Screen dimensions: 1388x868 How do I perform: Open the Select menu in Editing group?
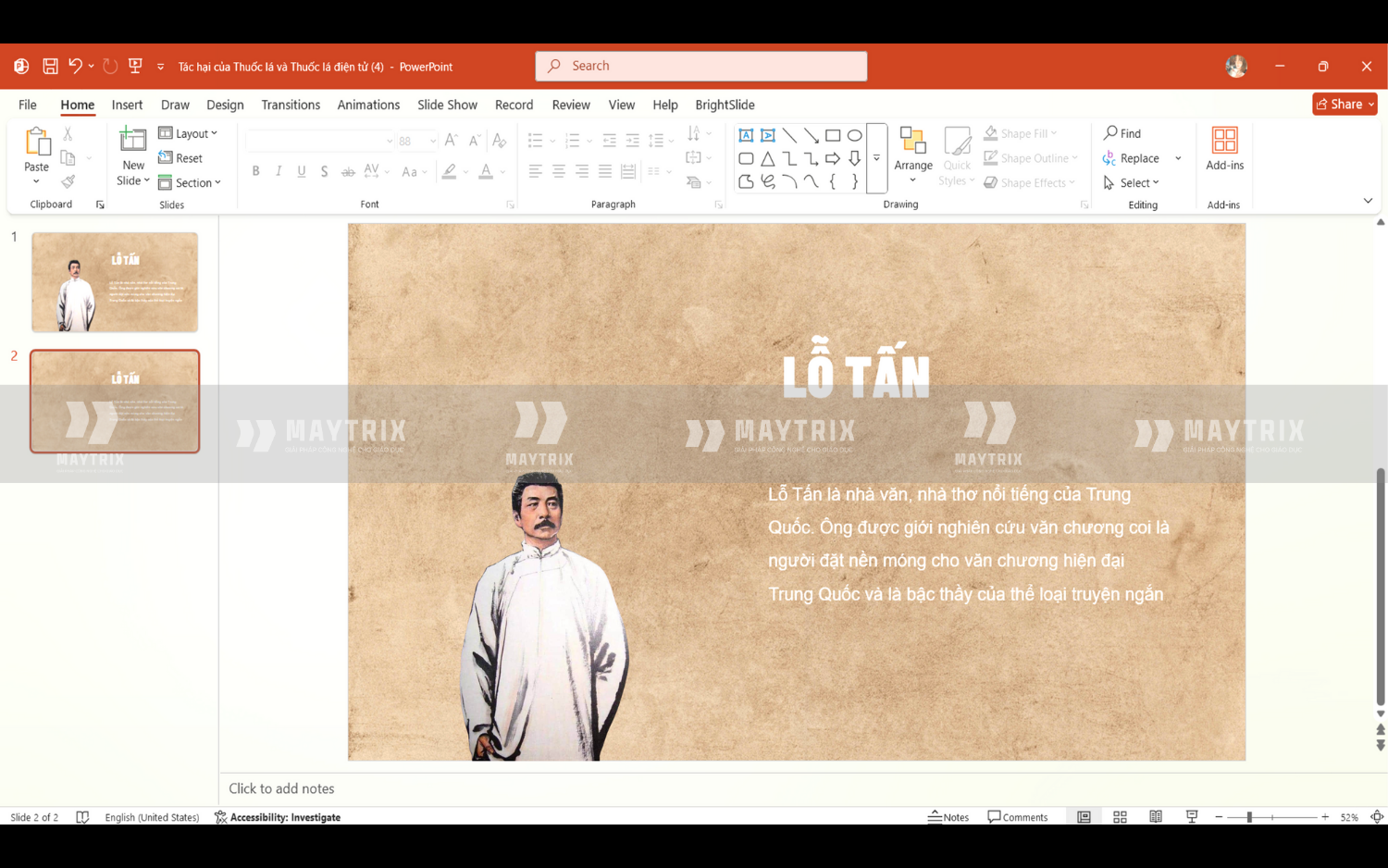point(1133,182)
